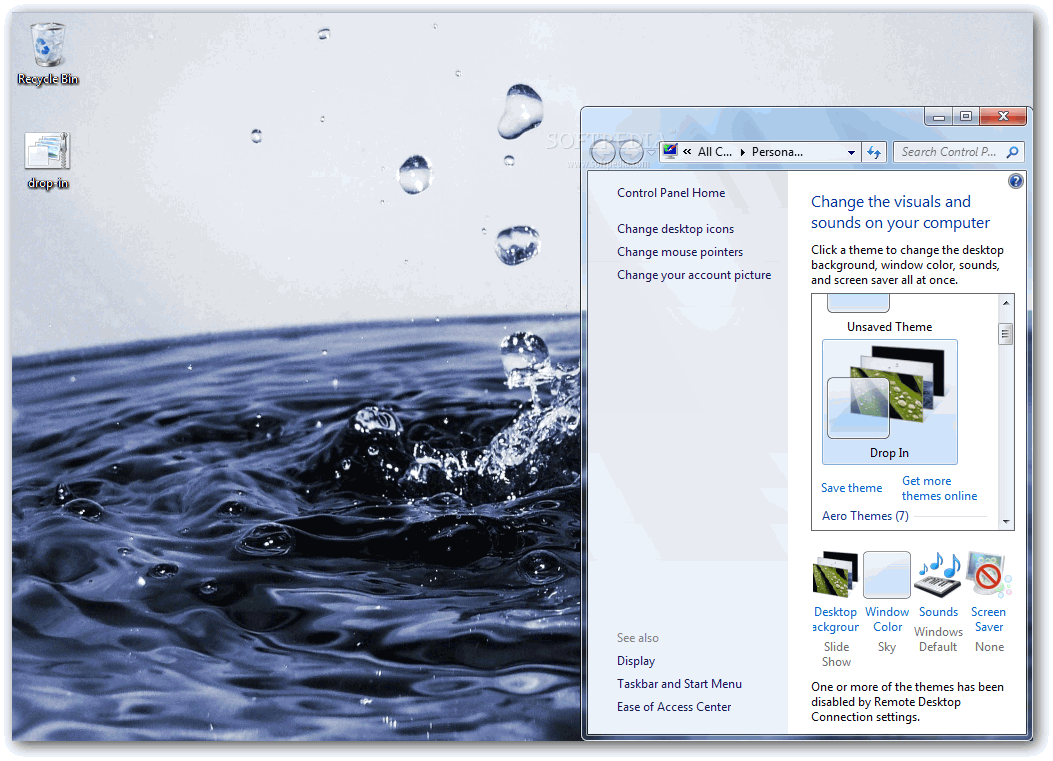This screenshot has height=761, width=1053.
Task: Open Control Panel Home
Action: [671, 193]
